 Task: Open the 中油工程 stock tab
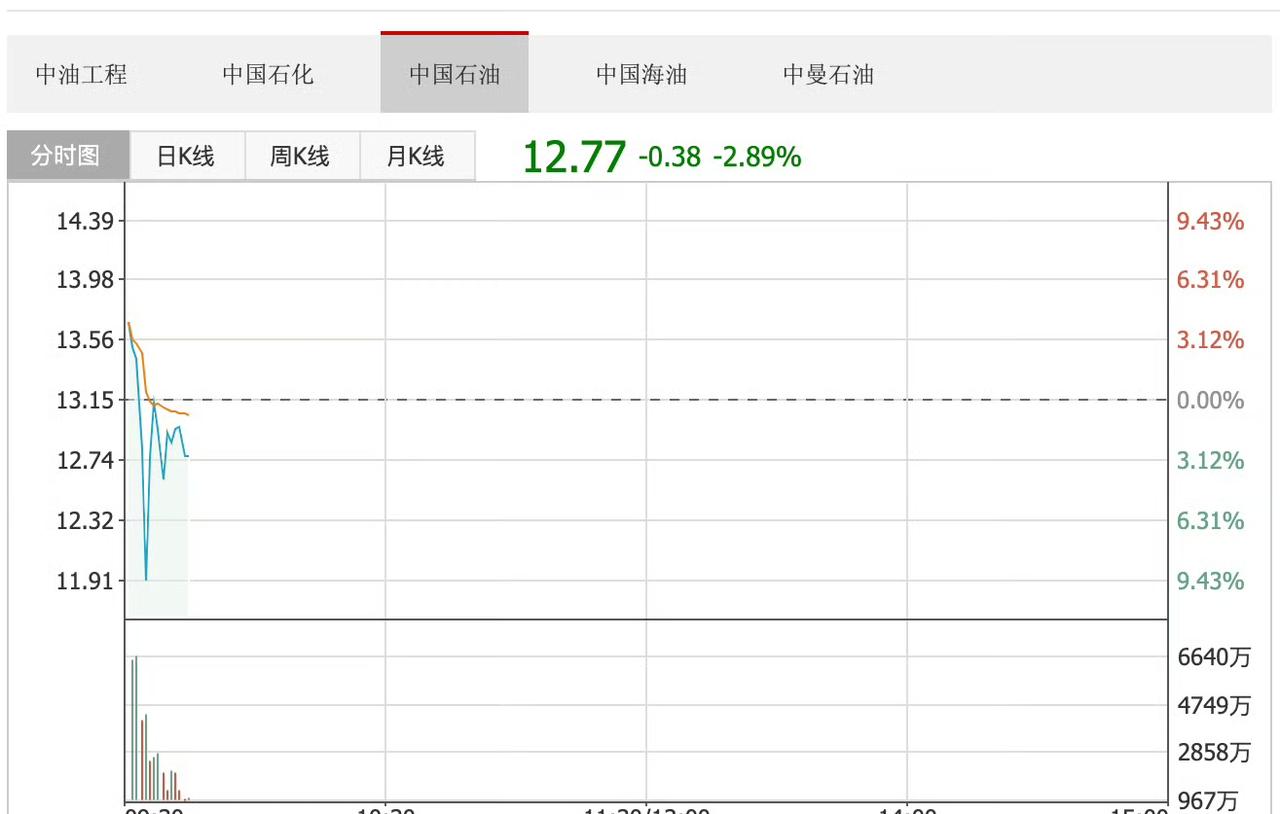coord(81,75)
